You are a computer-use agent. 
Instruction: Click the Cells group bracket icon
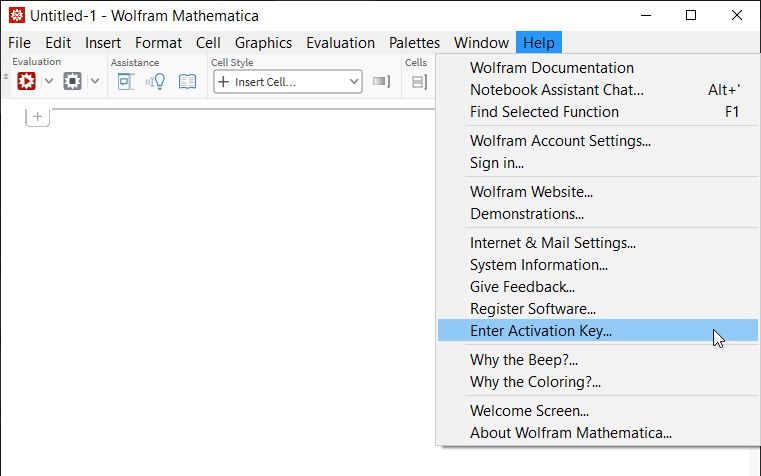coord(419,82)
